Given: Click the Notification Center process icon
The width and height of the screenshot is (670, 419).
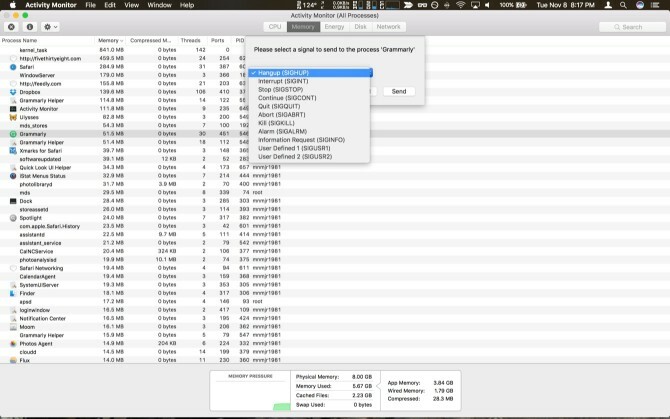Looking at the screenshot, I should (x=13, y=319).
